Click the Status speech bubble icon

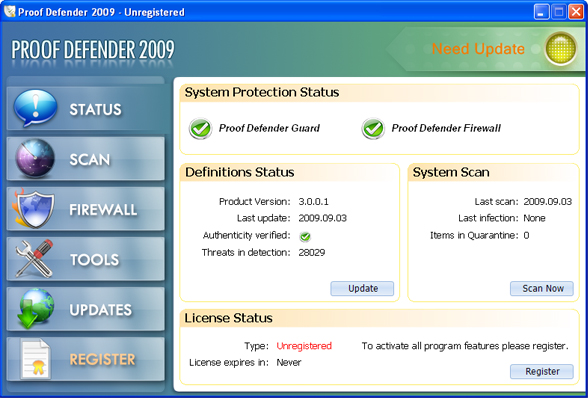pyautogui.click(x=35, y=108)
